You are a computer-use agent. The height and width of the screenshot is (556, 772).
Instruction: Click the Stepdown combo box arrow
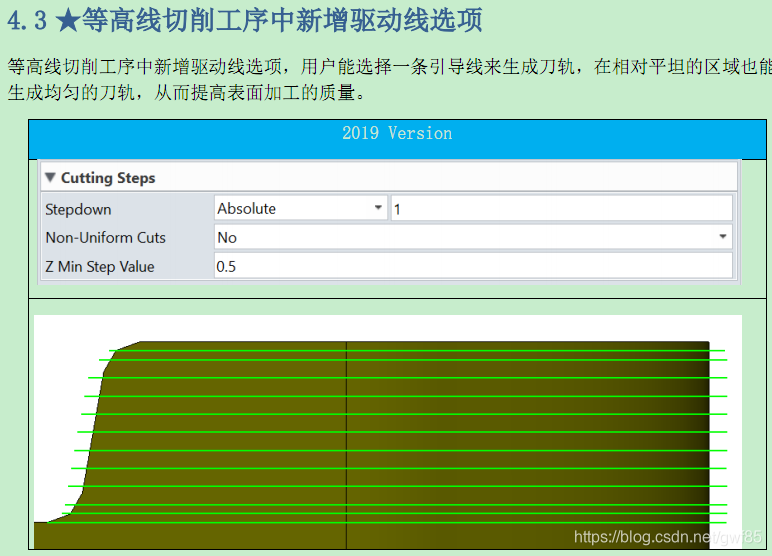378,208
